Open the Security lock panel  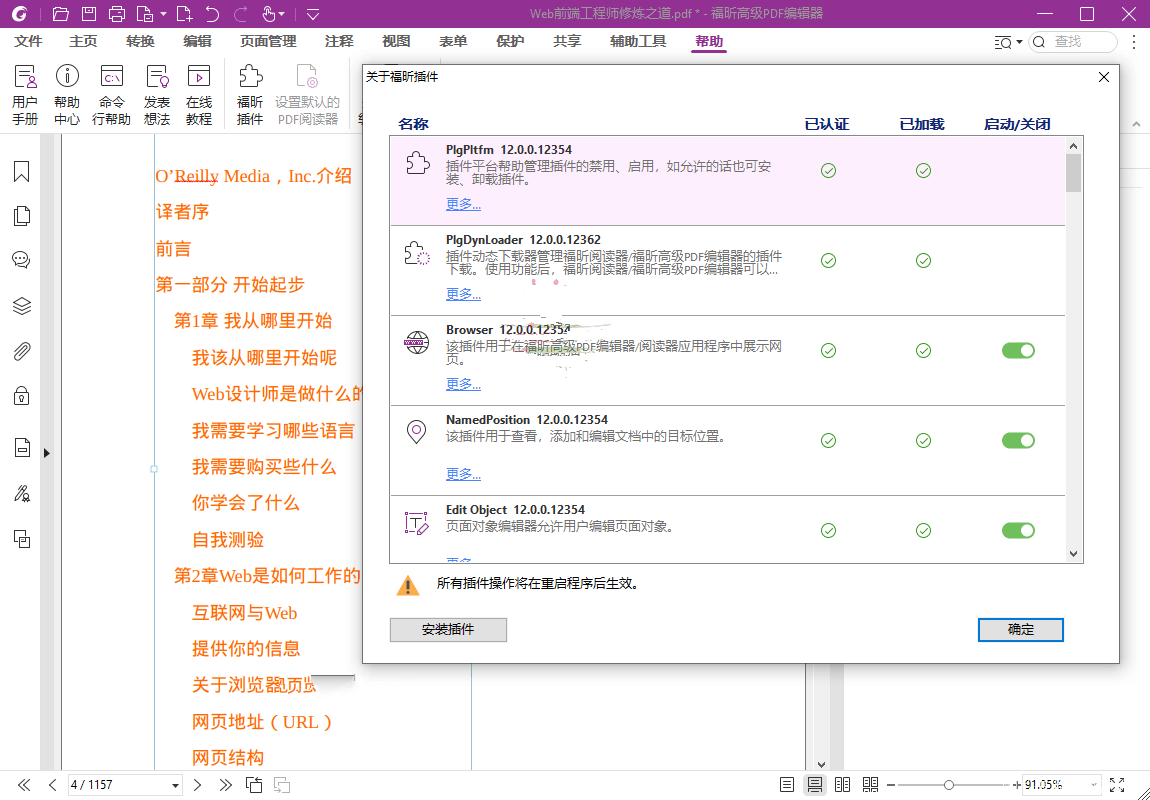(22, 397)
